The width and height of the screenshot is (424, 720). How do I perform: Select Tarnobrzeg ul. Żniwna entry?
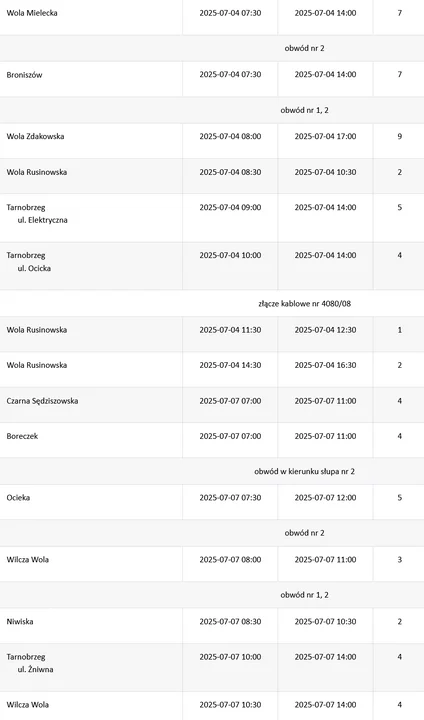tap(212, 667)
